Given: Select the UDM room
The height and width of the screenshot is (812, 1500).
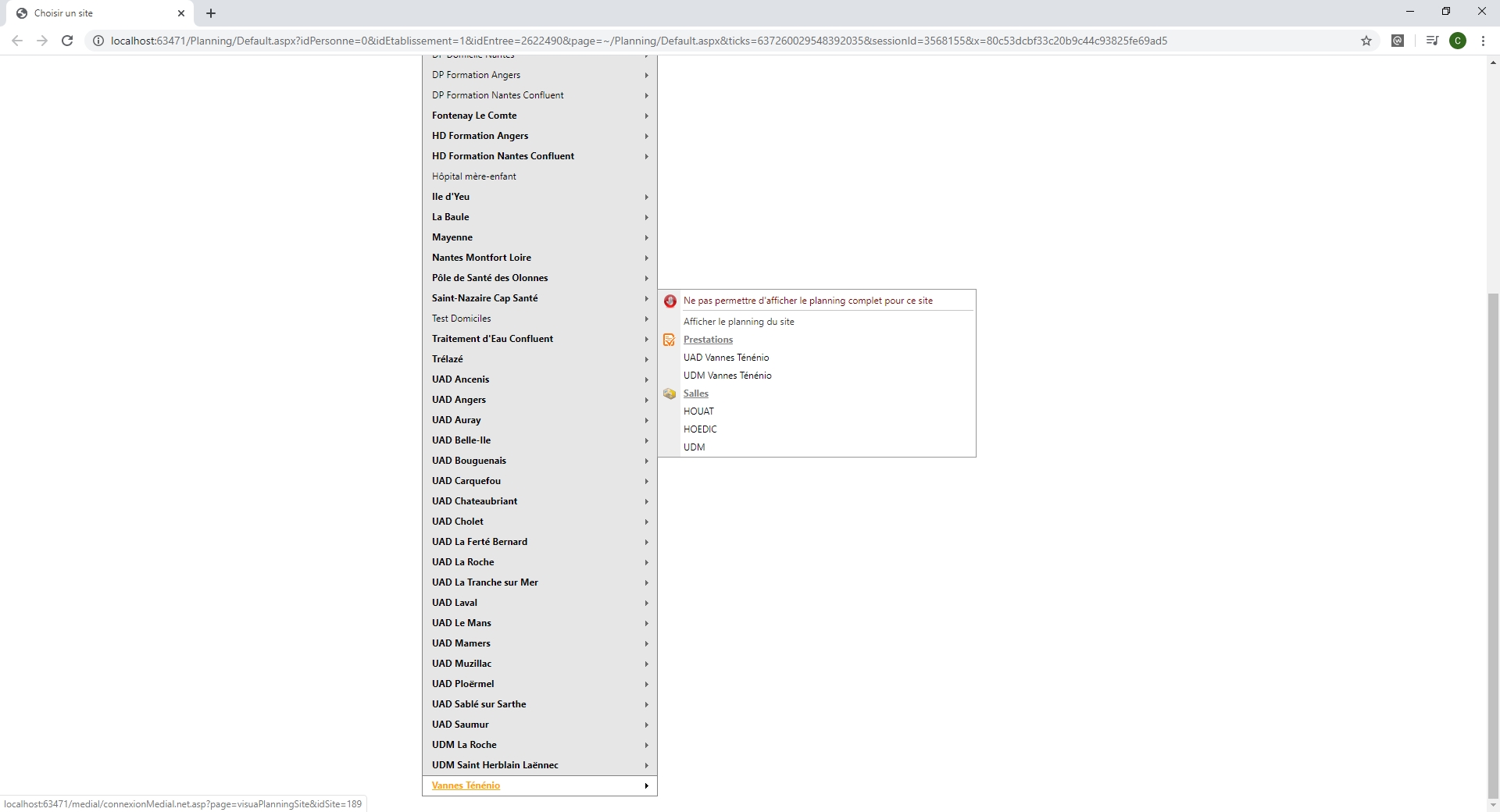Looking at the screenshot, I should coord(694,447).
